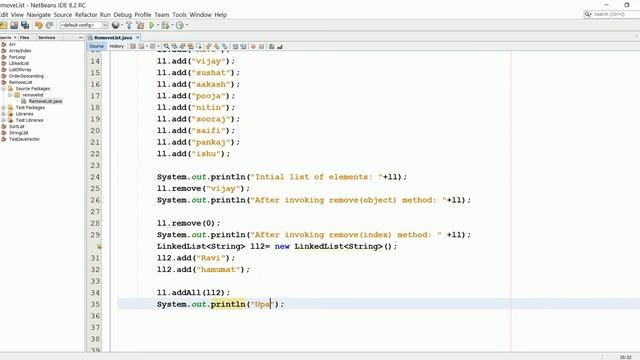This screenshot has height=360, width=640.
Task: Toggle Rectangular Selection in editor toolbar
Action: click(x=198, y=47)
